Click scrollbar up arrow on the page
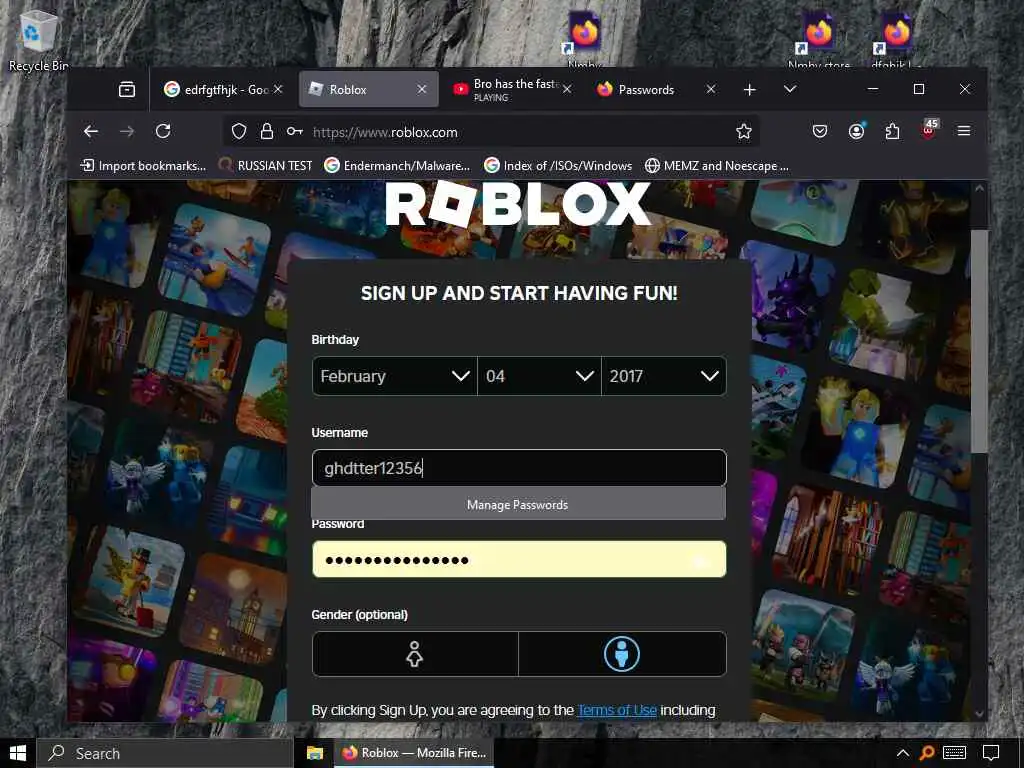 979,188
